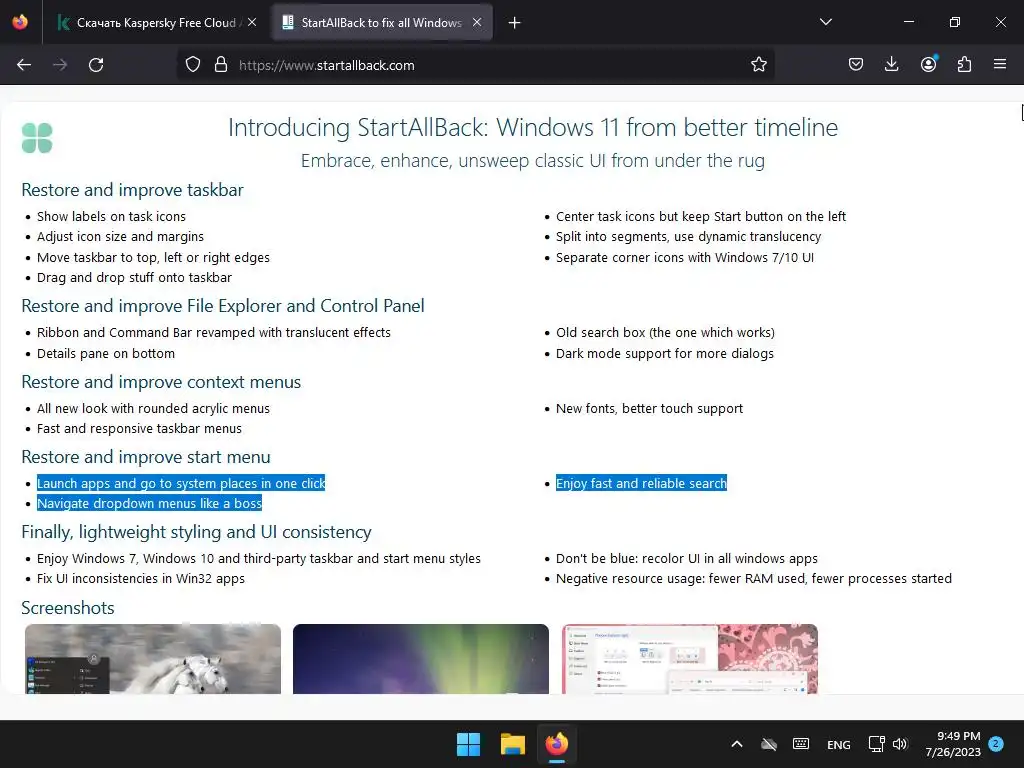Open the notification center badge

click(996, 744)
